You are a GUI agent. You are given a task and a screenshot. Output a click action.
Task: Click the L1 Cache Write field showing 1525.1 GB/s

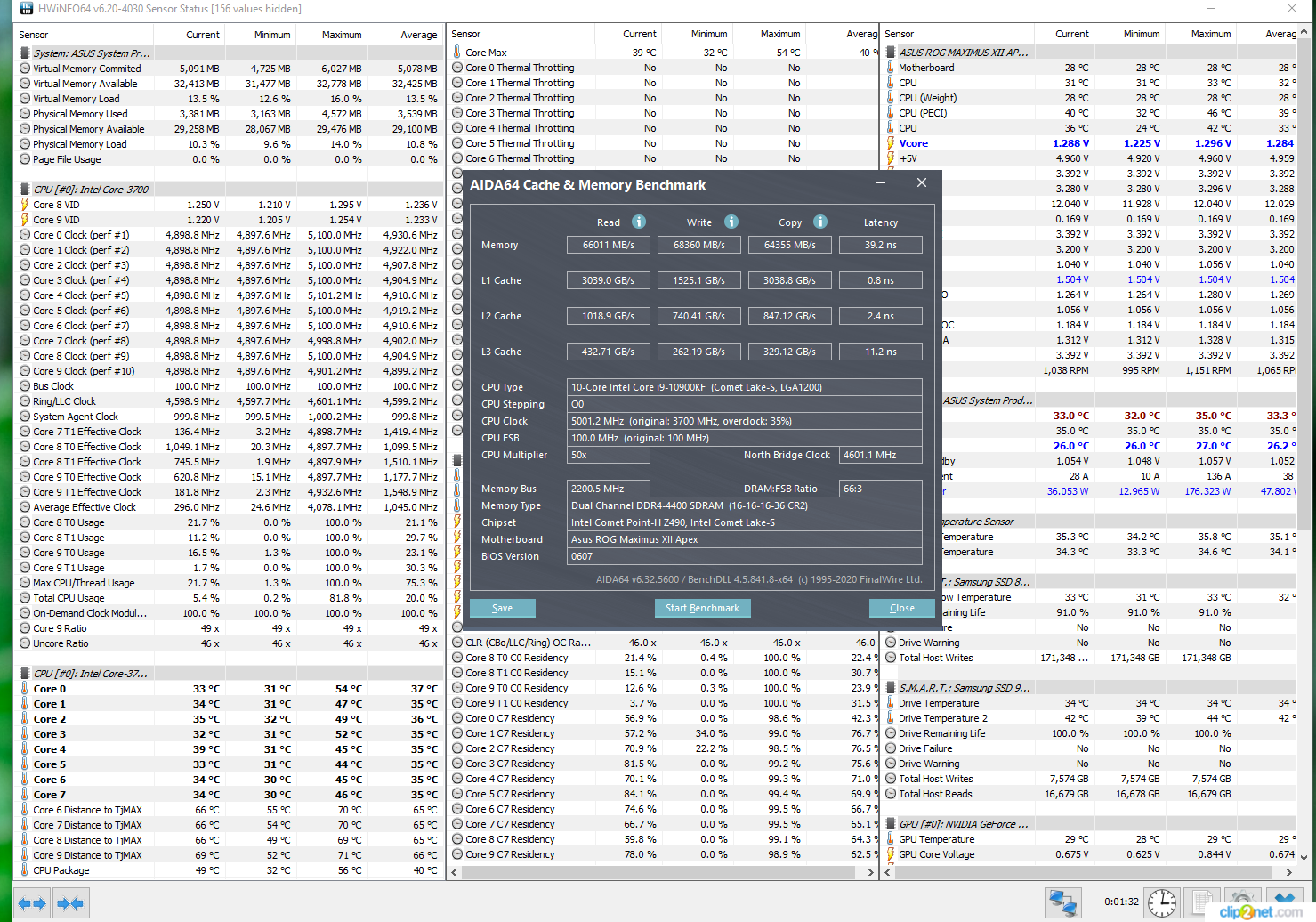point(699,280)
